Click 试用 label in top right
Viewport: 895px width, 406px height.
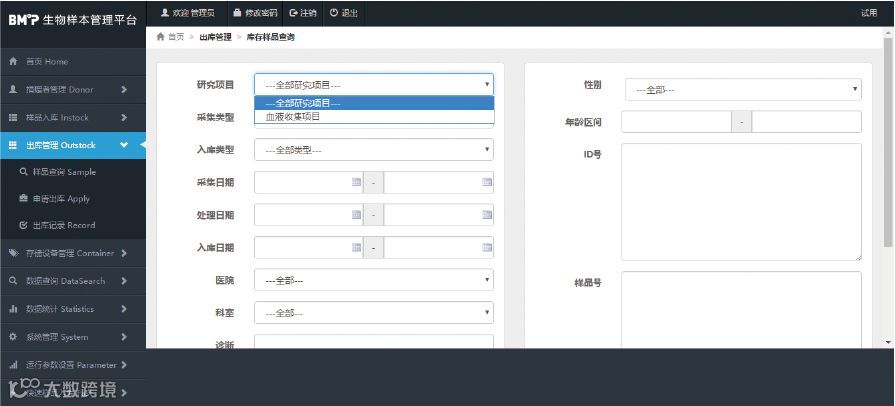(869, 13)
